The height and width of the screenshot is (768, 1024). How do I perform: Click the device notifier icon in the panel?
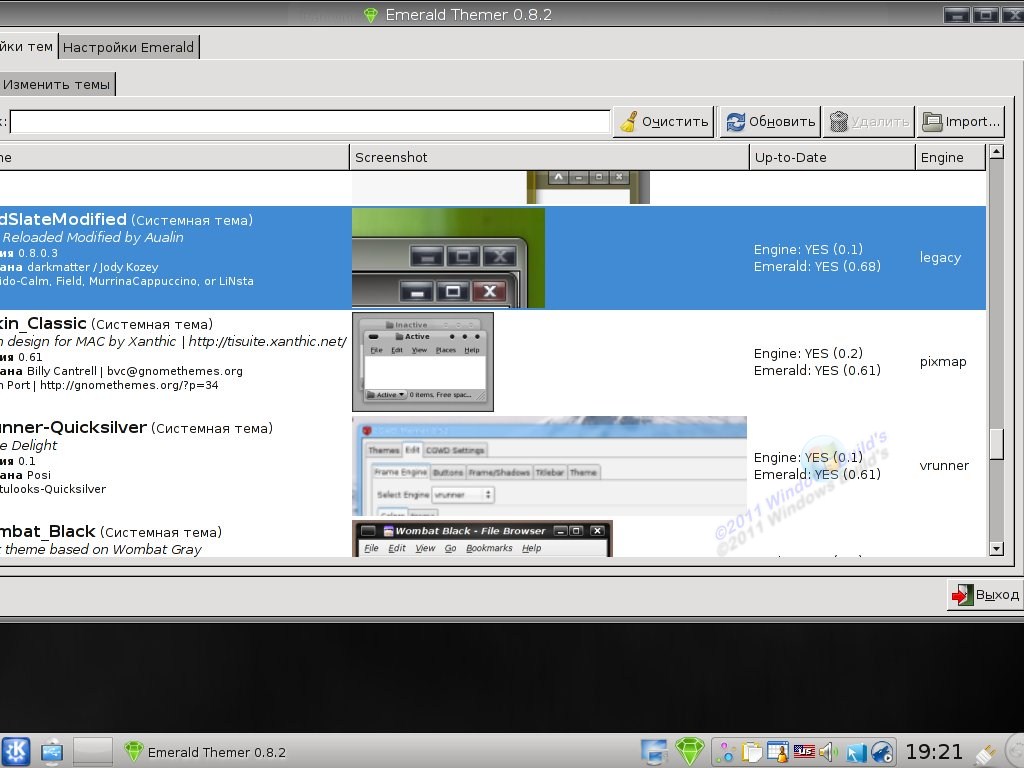[52, 752]
